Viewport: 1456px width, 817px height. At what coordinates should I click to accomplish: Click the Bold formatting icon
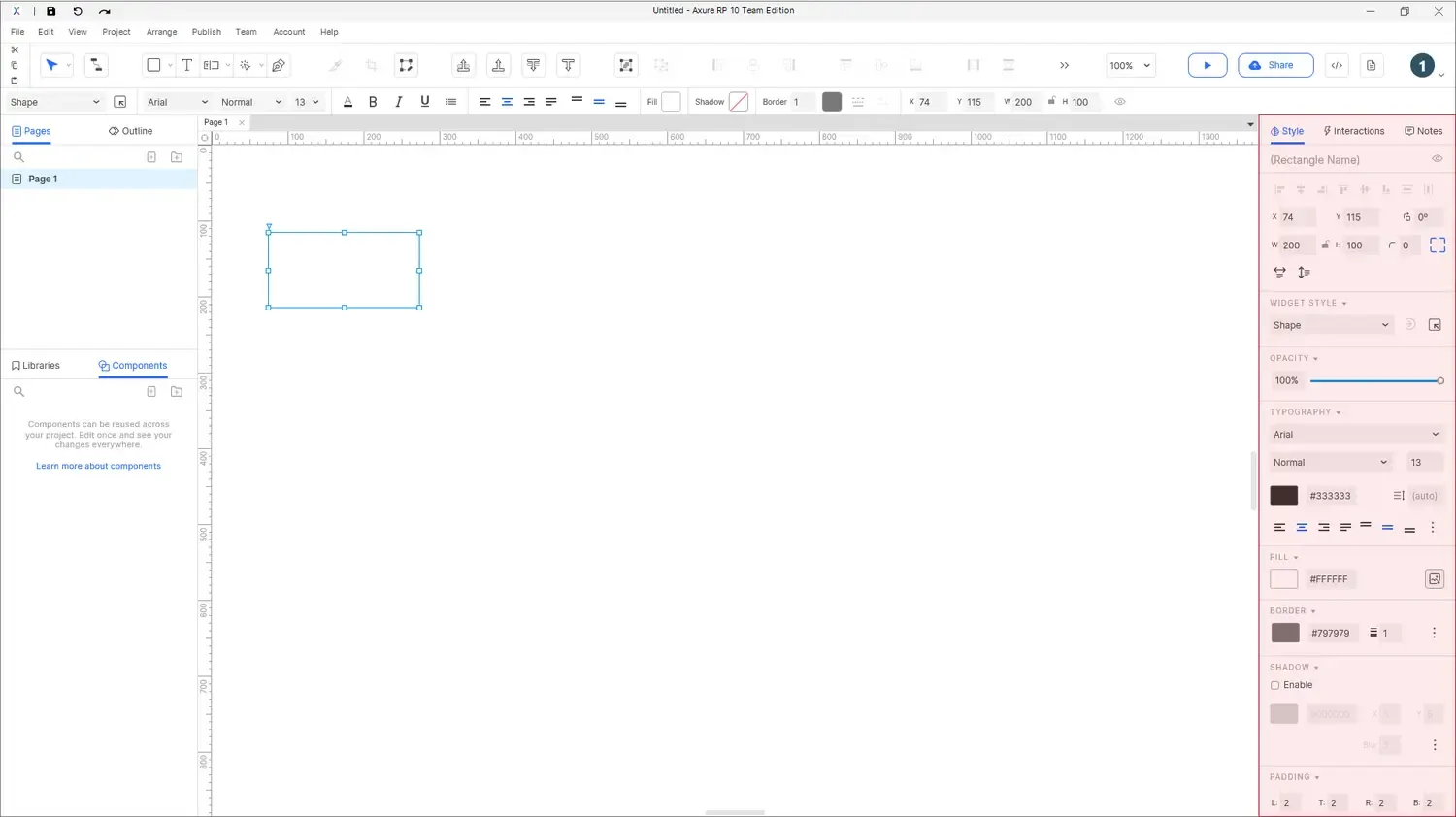tap(373, 102)
